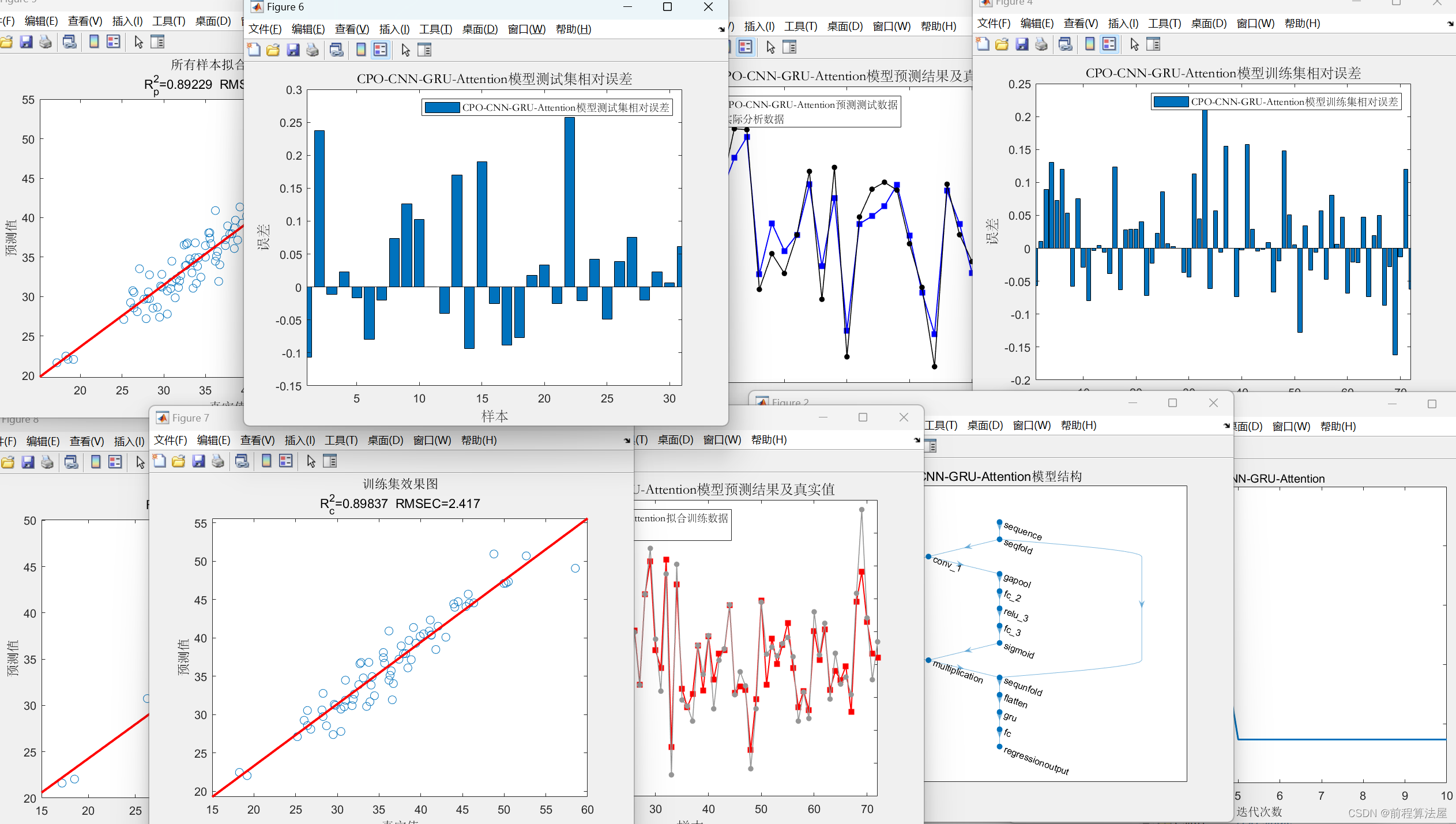Click dock arrow at right of Figure 6 menu bar

point(721,29)
